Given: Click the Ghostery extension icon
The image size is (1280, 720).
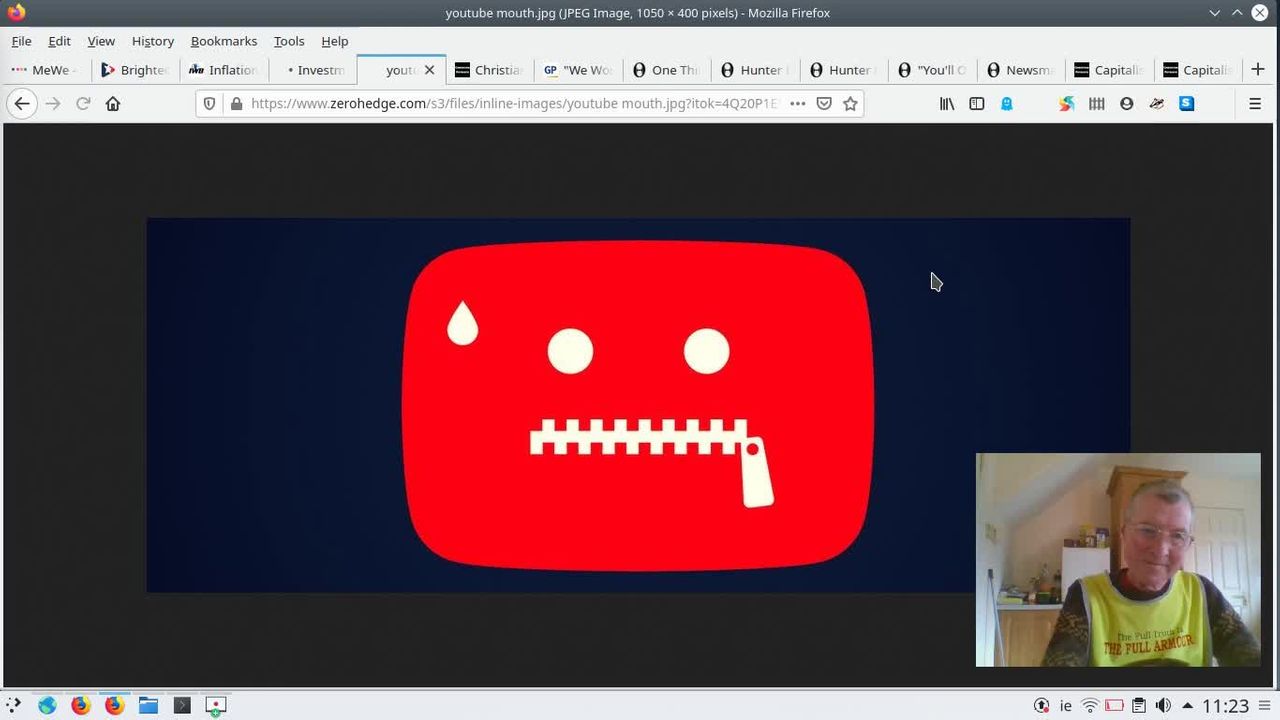Looking at the screenshot, I should 1007,104.
